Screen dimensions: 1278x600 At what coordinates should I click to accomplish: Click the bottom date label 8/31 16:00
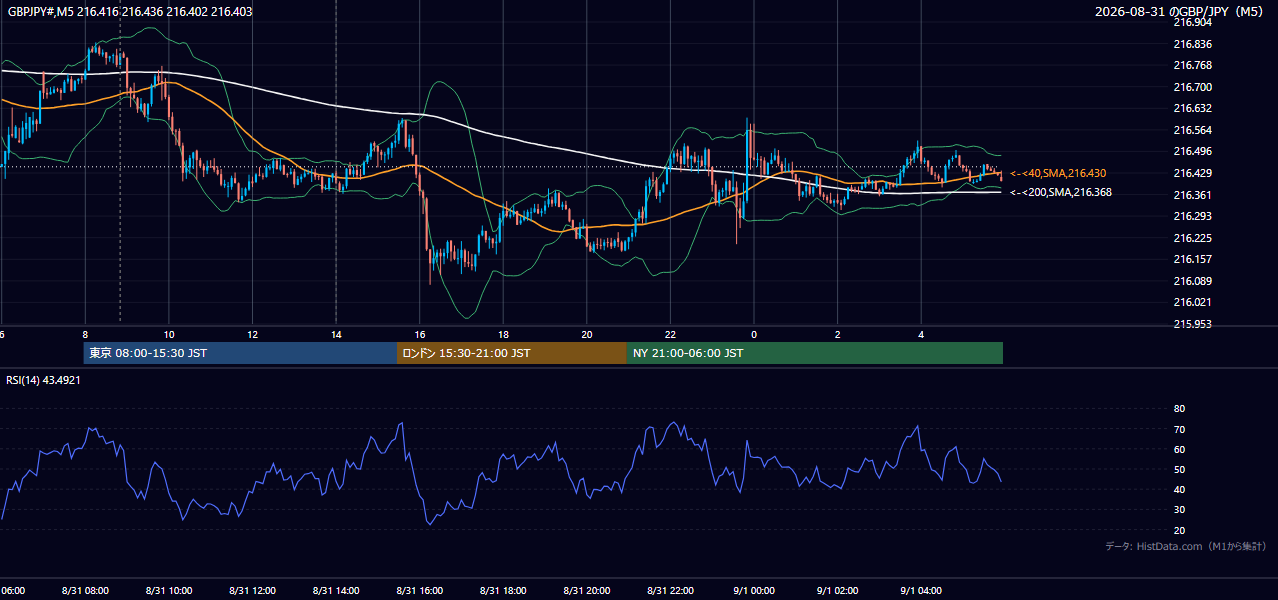(x=420, y=591)
